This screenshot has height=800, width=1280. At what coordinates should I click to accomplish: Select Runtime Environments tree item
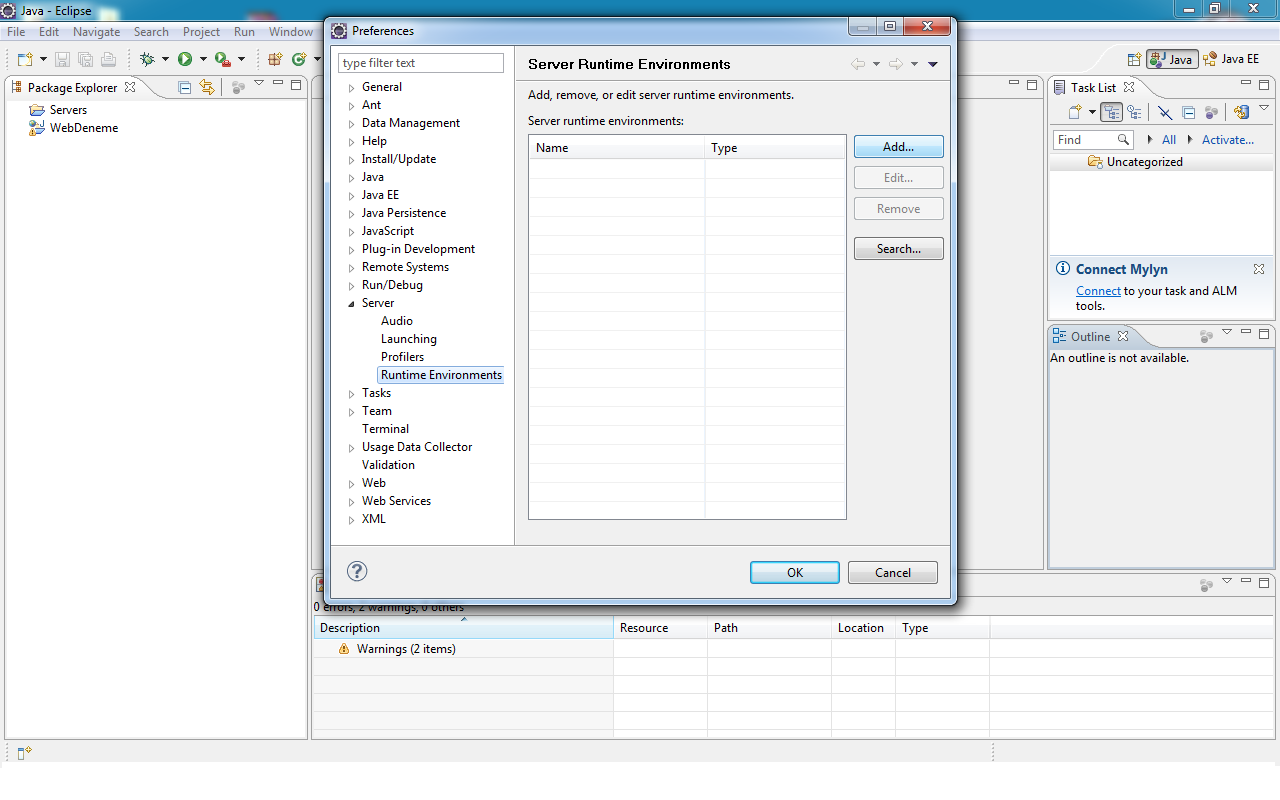[441, 375]
